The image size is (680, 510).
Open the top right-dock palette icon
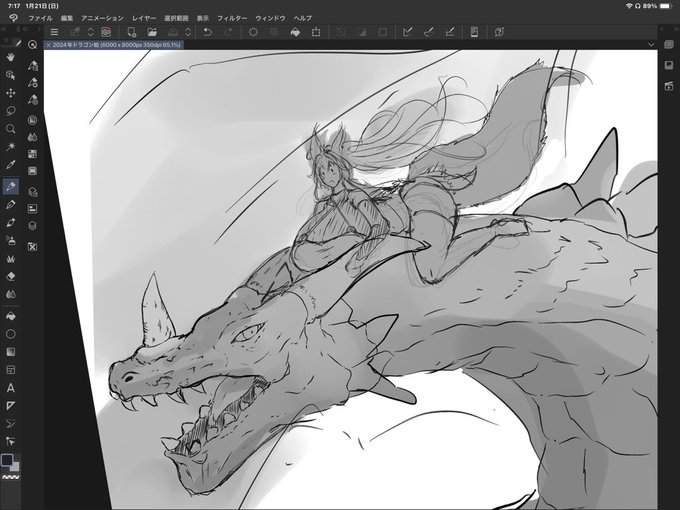(x=669, y=45)
